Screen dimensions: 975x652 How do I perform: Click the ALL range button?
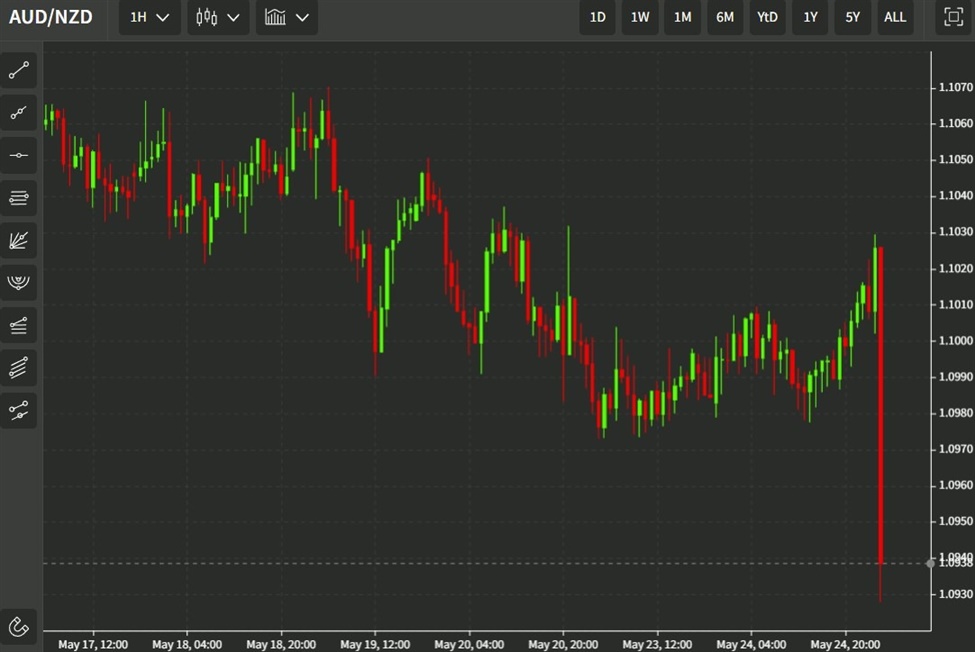click(894, 17)
